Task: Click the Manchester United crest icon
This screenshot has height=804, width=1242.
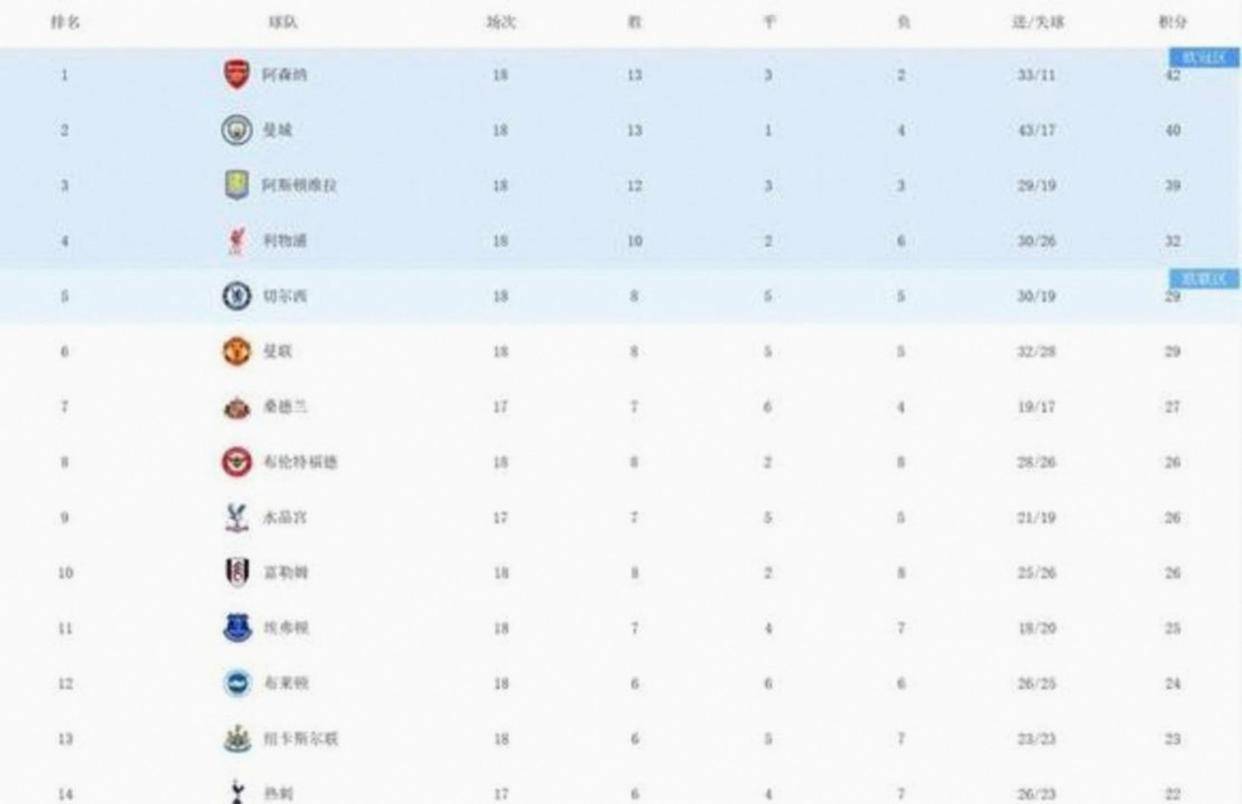Action: click(x=236, y=352)
